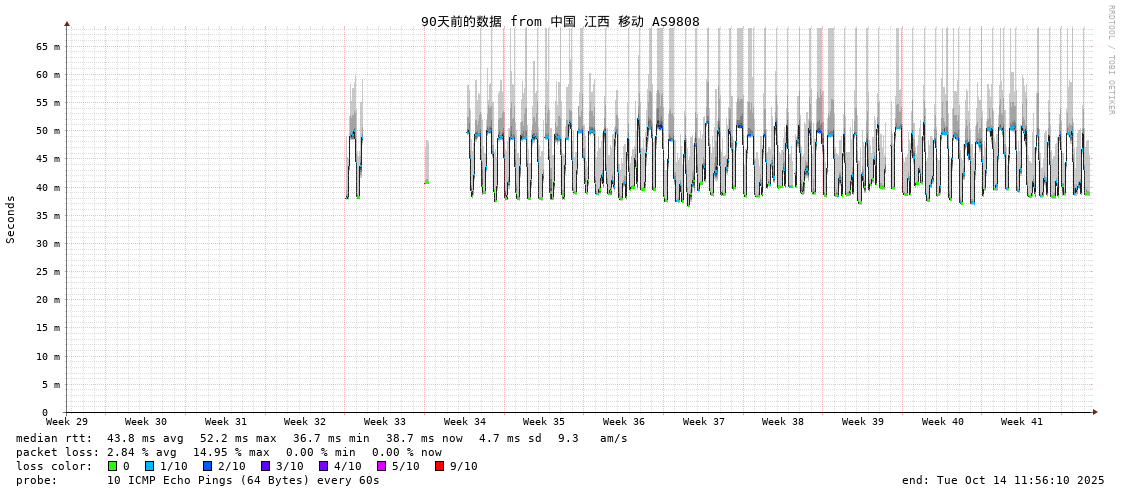The image size is (1121, 494).
Task: Click the chart title mentioning AS9808
Action: [560, 21]
